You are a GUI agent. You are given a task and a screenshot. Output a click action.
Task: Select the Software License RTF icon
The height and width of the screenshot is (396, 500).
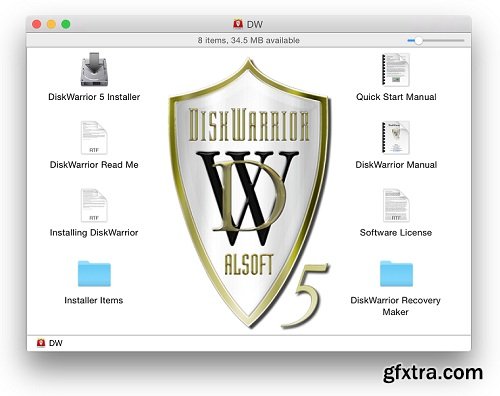click(396, 205)
